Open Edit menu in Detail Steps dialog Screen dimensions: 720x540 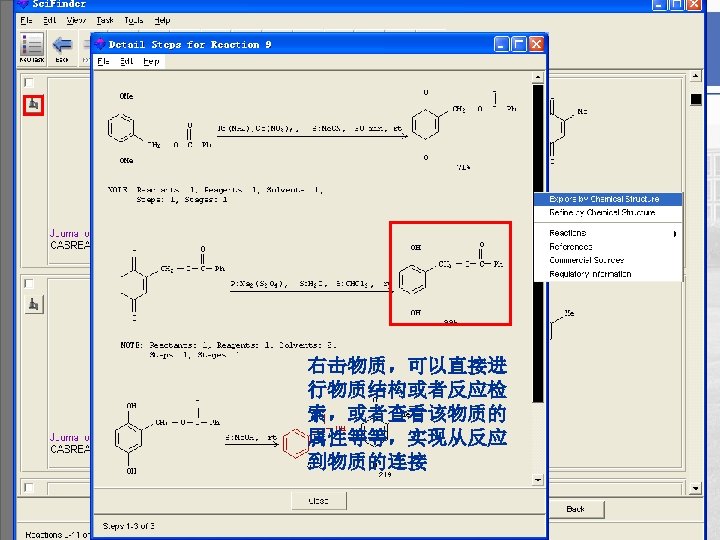(126, 62)
